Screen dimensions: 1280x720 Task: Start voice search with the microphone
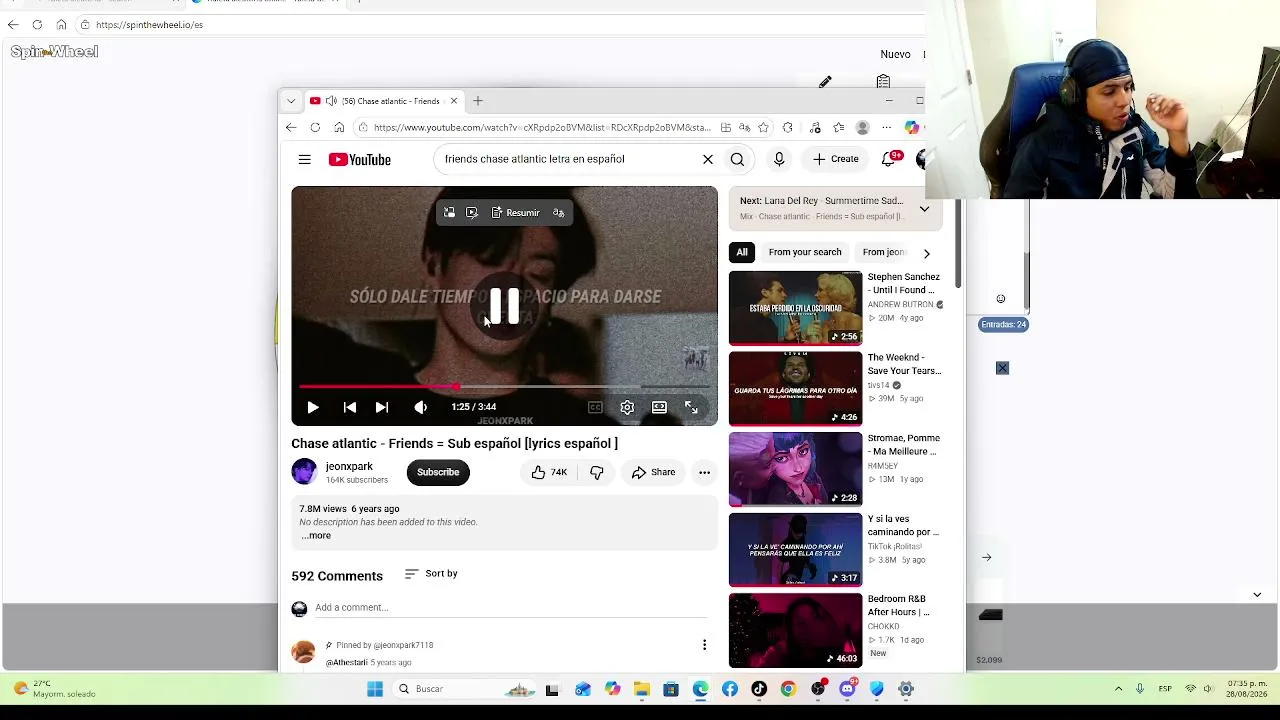coord(779,159)
